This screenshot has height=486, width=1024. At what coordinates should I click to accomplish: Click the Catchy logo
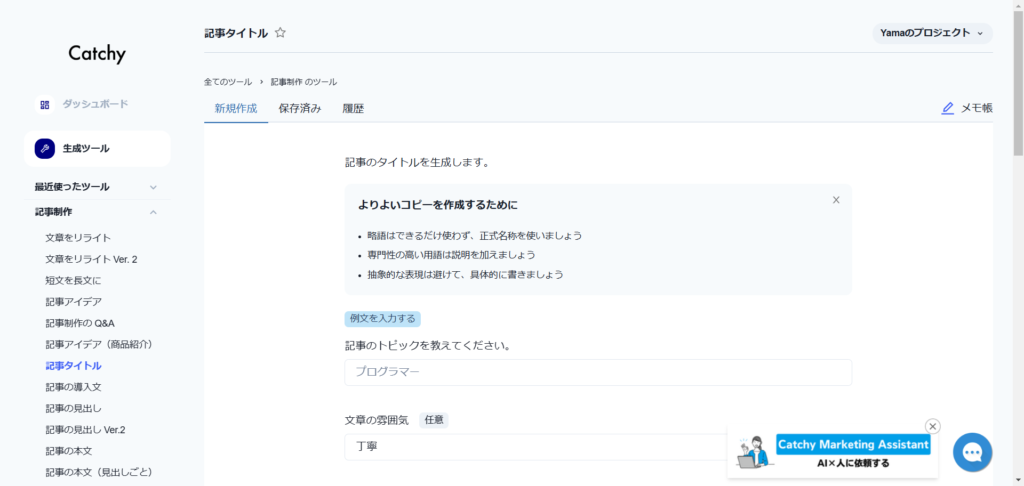[x=97, y=54]
